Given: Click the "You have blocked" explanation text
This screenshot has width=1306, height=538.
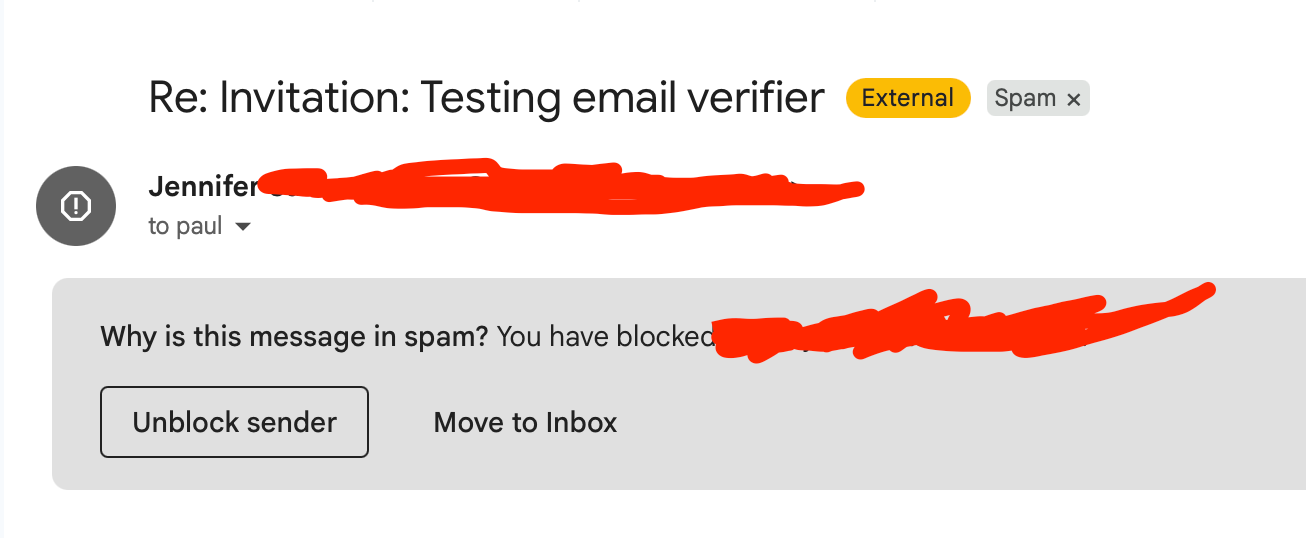Looking at the screenshot, I should pyautogui.click(x=604, y=336).
